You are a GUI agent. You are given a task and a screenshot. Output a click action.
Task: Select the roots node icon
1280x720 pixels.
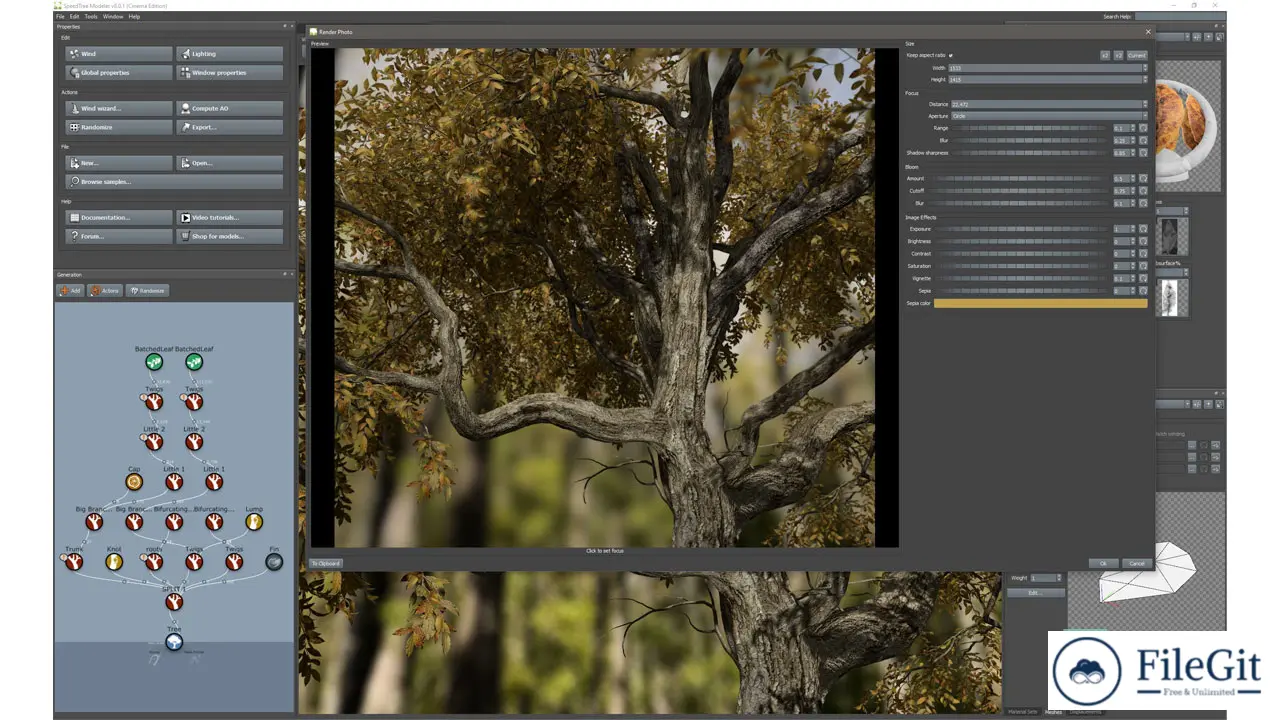click(x=154, y=562)
